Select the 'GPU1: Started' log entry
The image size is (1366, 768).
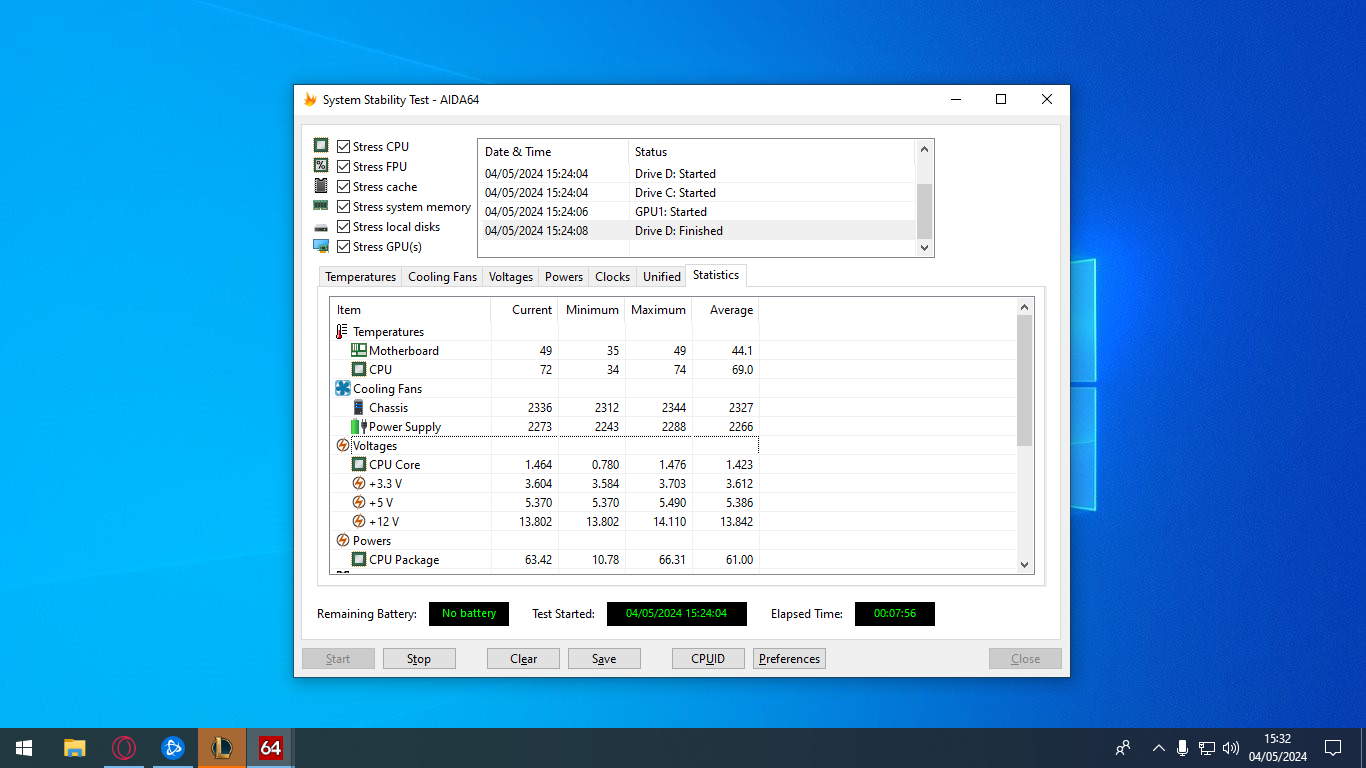click(x=697, y=211)
